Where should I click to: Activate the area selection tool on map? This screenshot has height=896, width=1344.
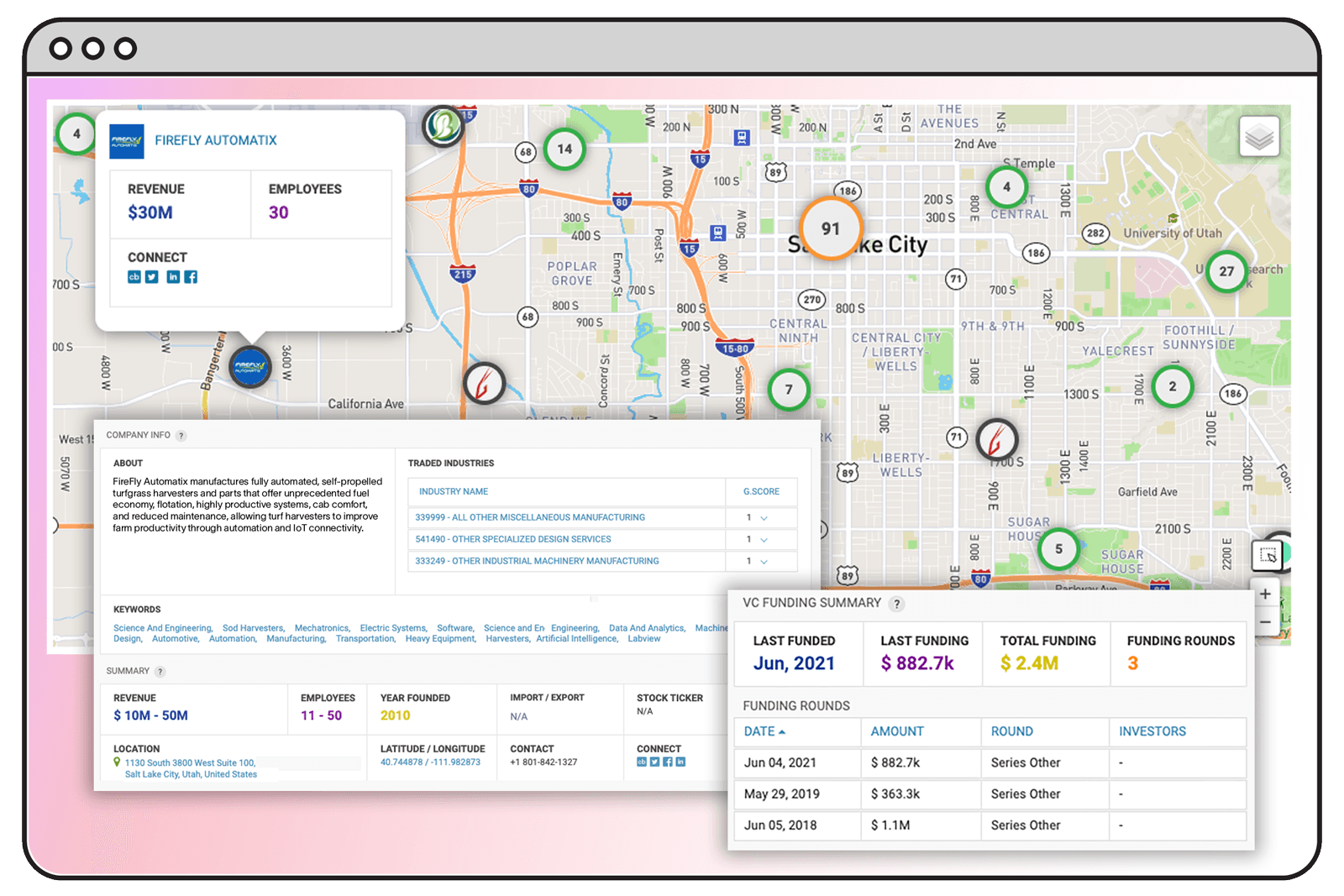1268,555
